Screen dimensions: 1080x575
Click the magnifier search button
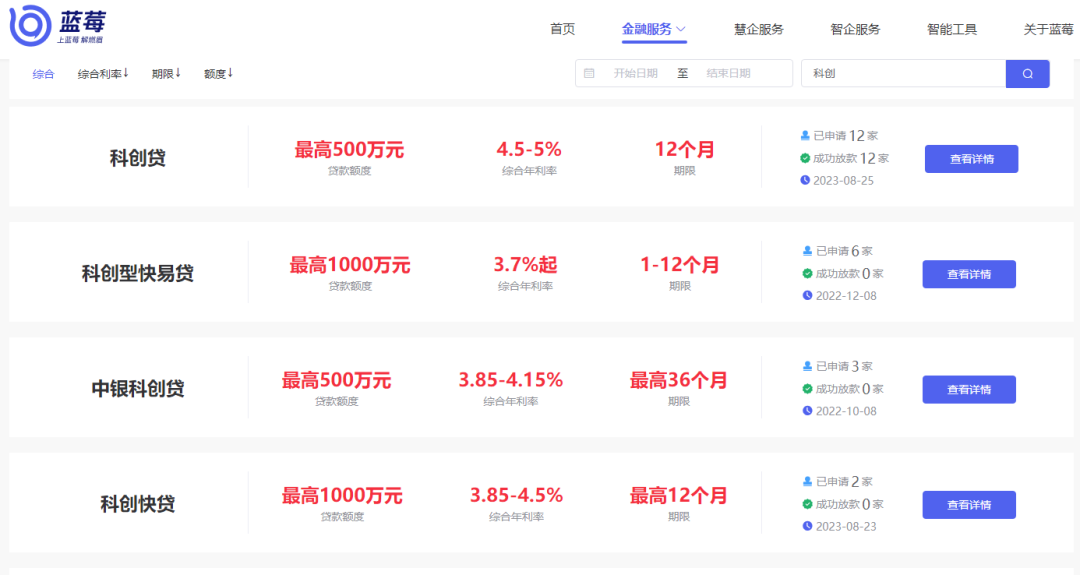(x=1027, y=74)
